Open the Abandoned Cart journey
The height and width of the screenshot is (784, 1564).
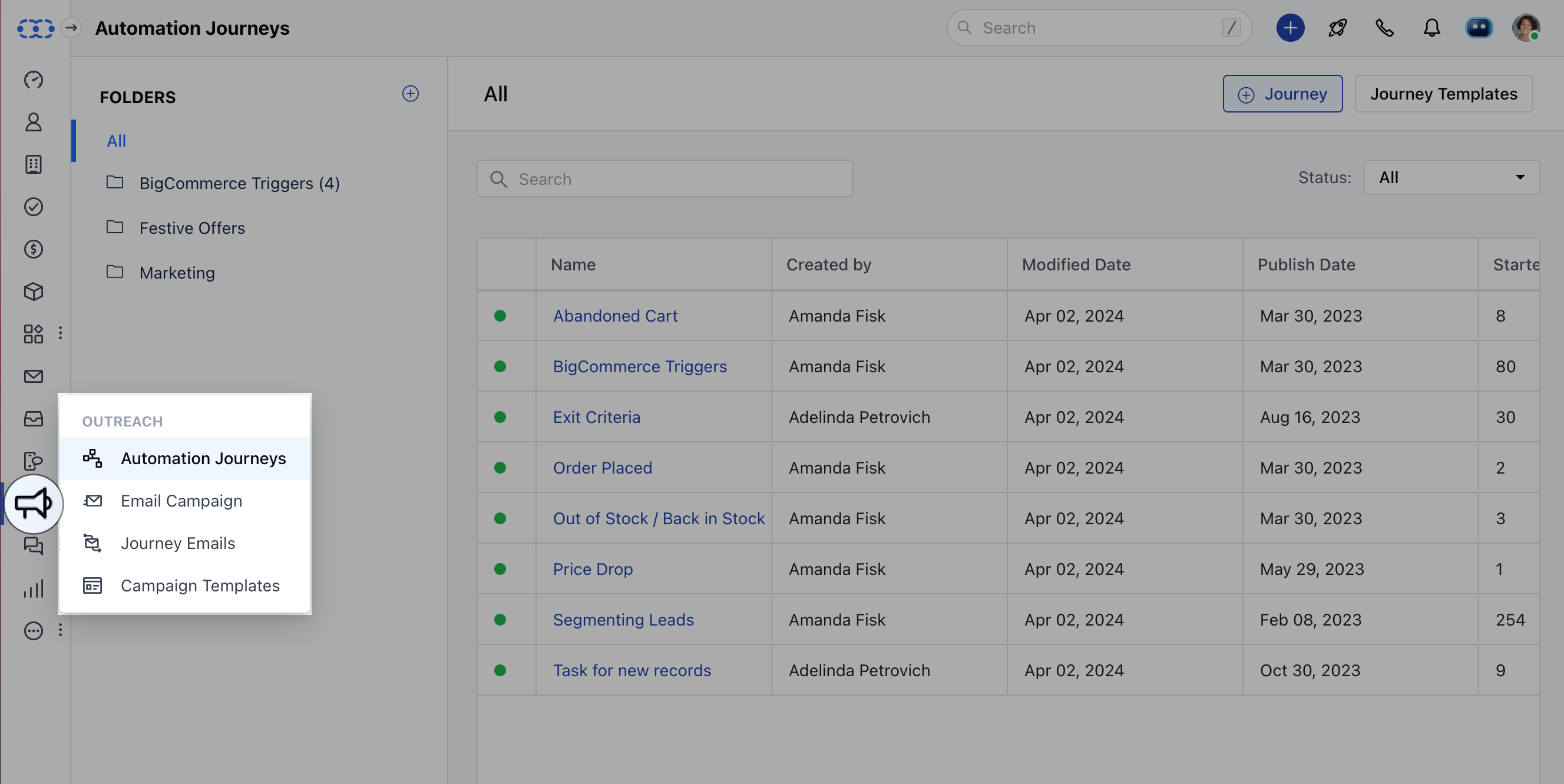point(614,316)
